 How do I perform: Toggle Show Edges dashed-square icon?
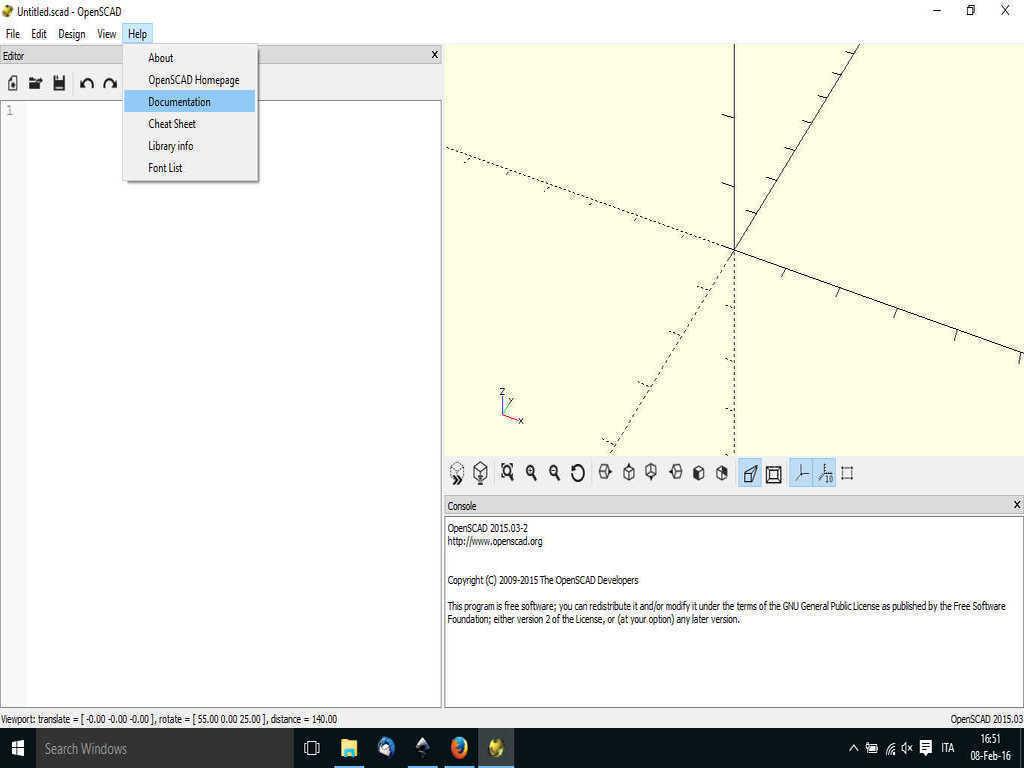pos(847,473)
